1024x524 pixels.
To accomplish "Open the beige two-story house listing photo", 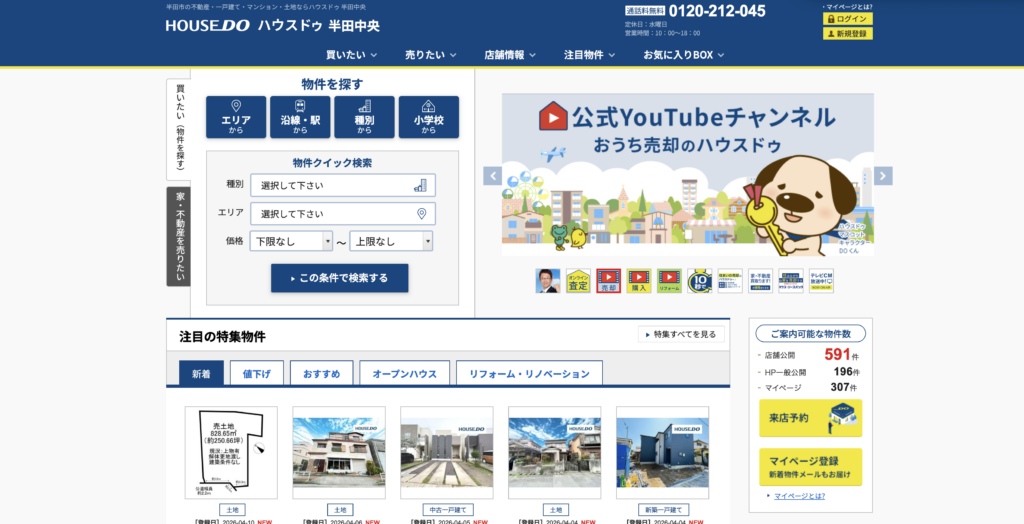I will (x=339, y=453).
